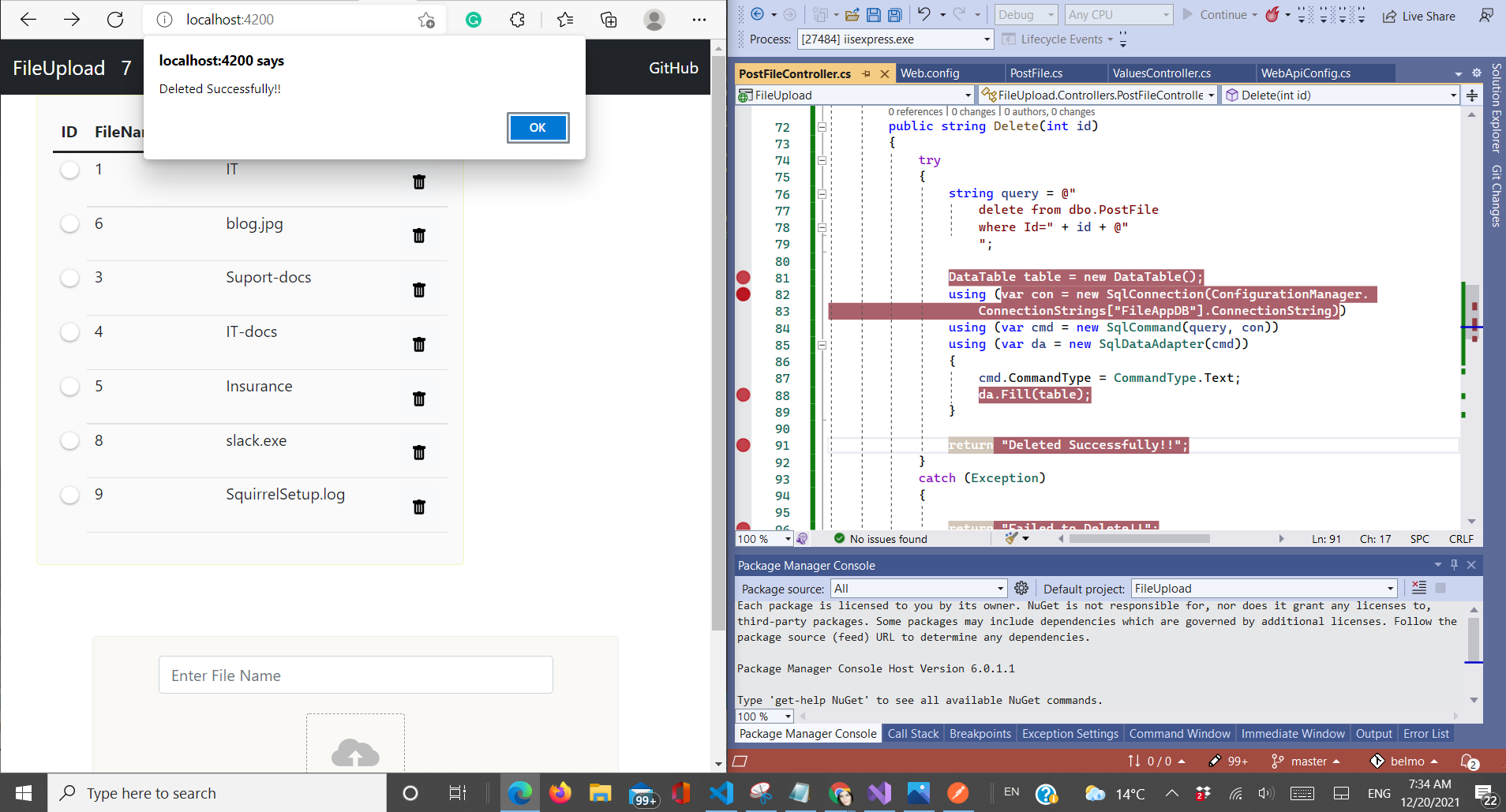The height and width of the screenshot is (812, 1506).
Task: Open the Default project FileUpload dropdown
Action: pyautogui.click(x=1264, y=589)
